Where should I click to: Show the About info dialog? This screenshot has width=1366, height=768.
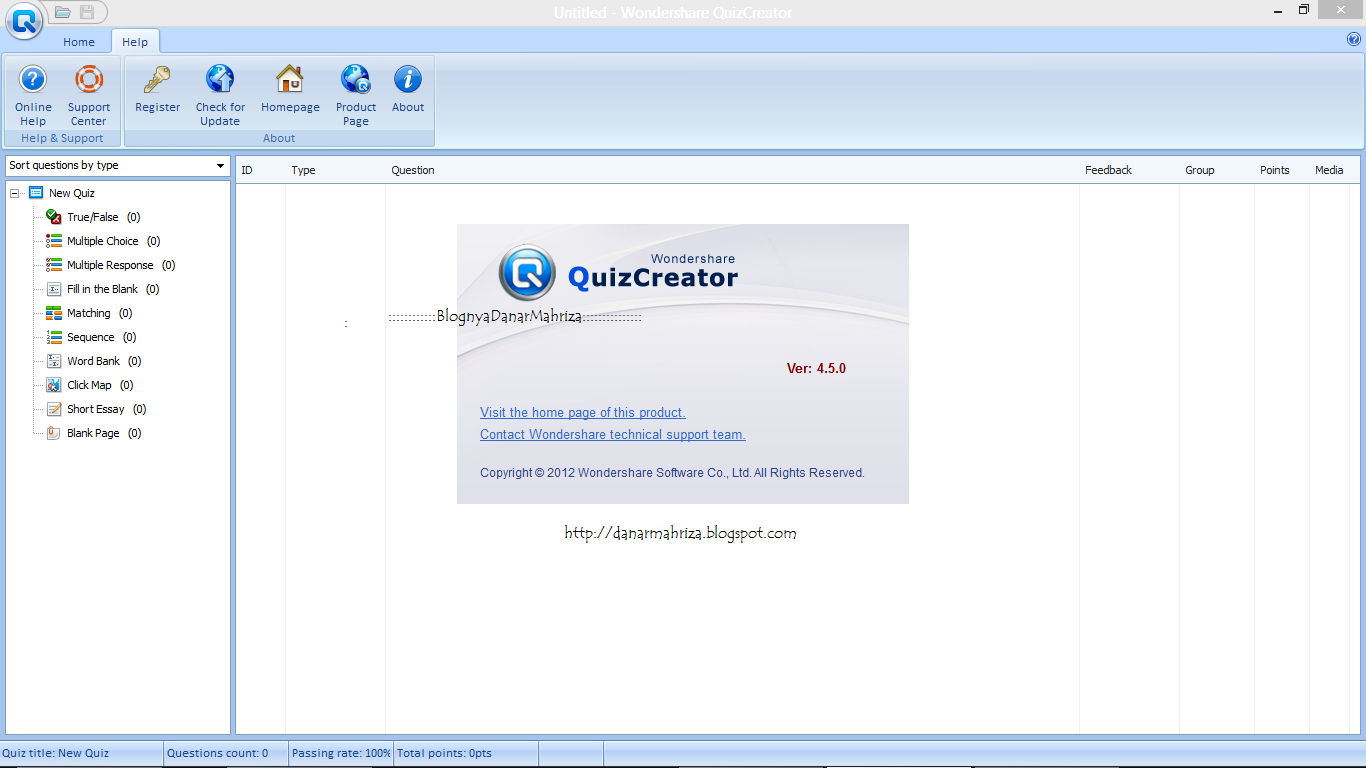(x=408, y=90)
